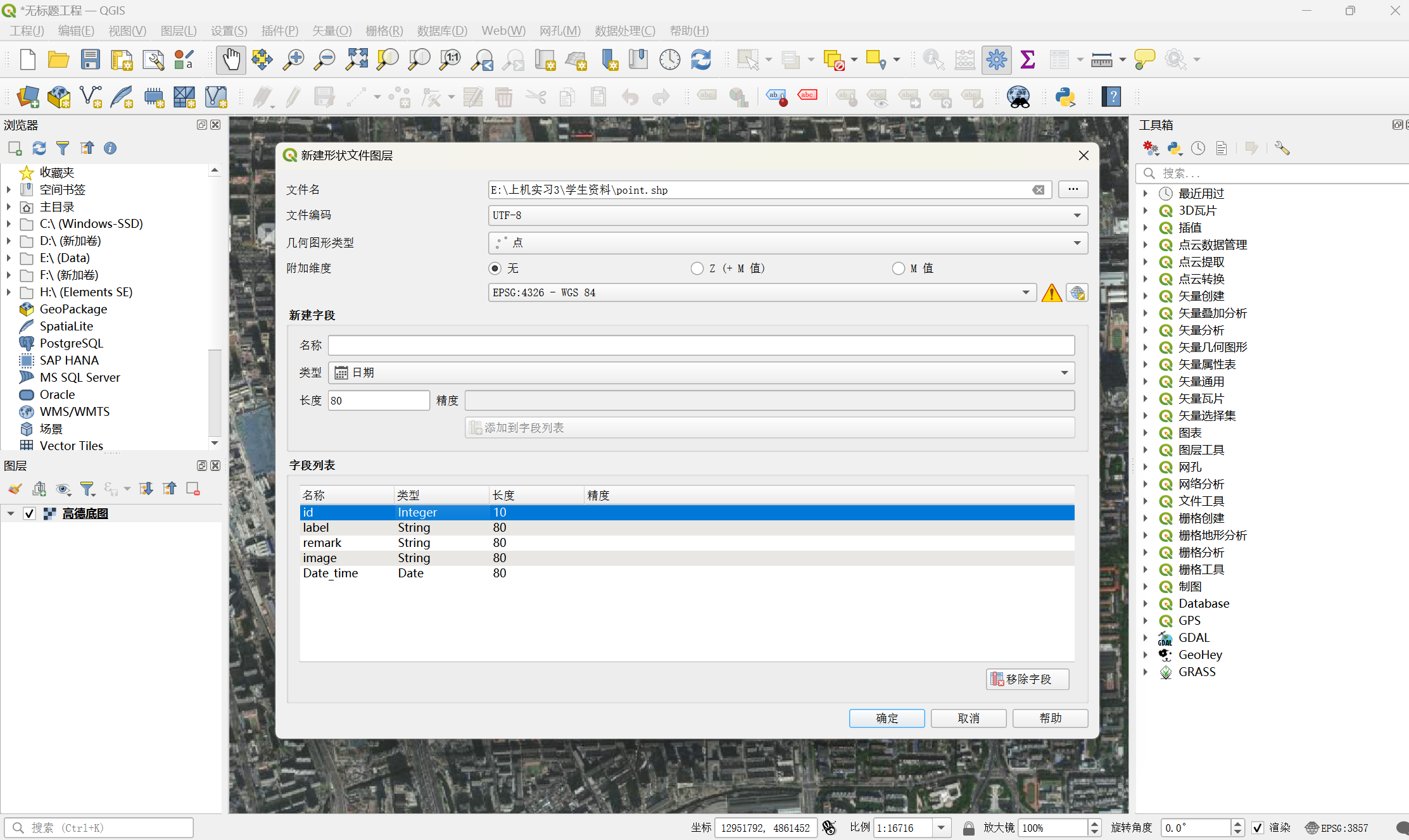The width and height of the screenshot is (1409, 840).
Task: Click the Zoom In magnifier icon
Action: point(293,60)
